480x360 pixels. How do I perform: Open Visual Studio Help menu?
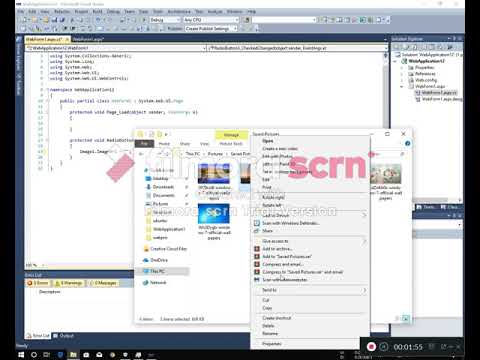[x=251, y=12]
